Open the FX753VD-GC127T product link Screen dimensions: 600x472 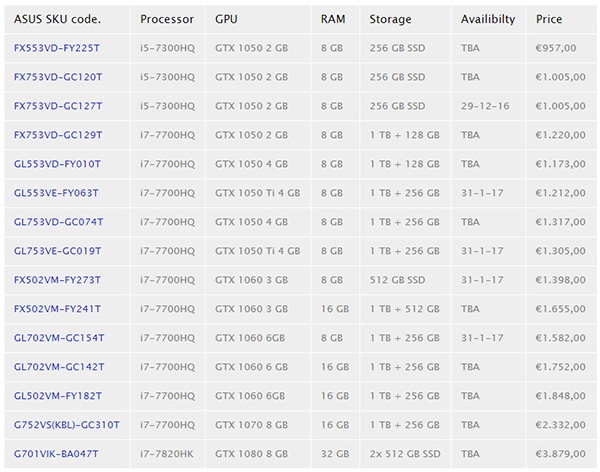click(58, 105)
